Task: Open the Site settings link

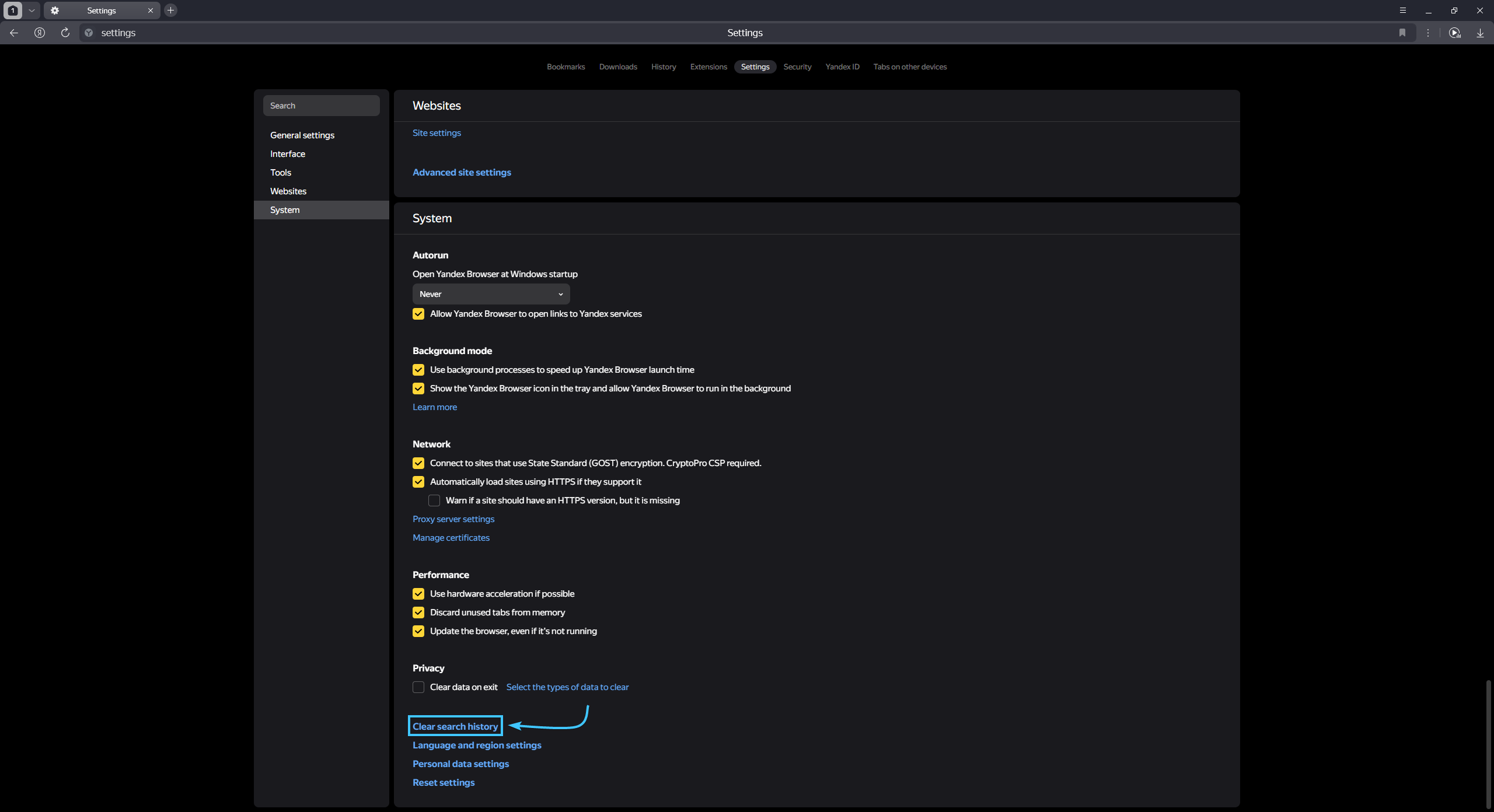Action: point(437,132)
